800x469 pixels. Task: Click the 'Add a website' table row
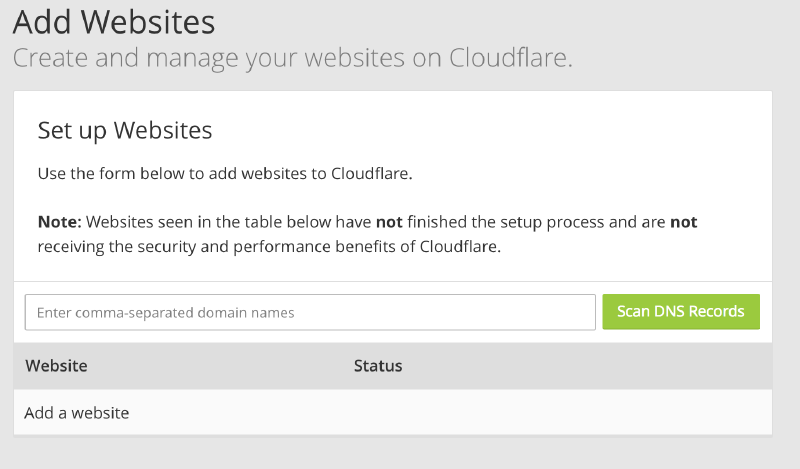pyautogui.click(x=77, y=412)
